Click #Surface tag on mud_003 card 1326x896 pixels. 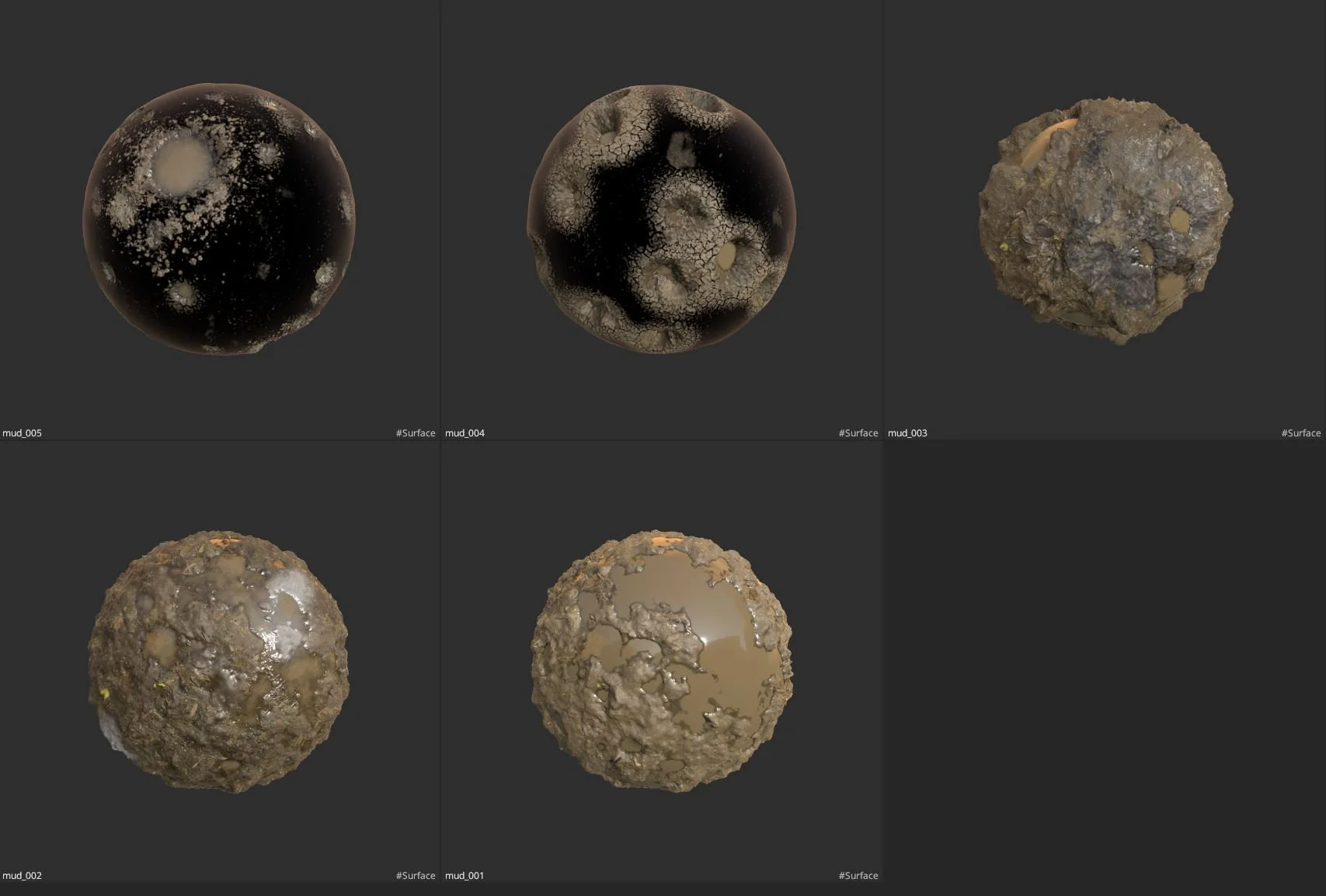tap(1301, 433)
